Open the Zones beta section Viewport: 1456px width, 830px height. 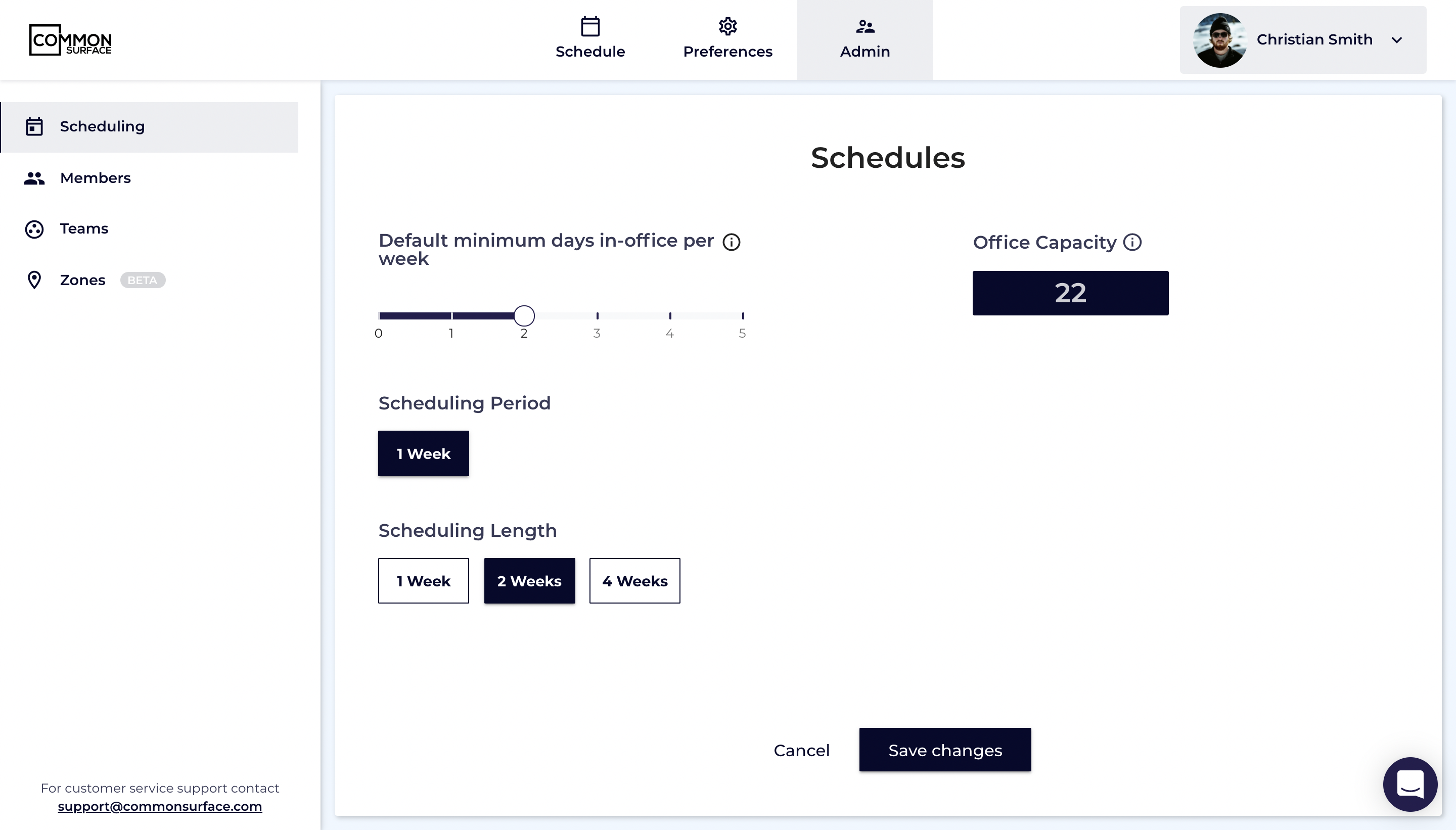82,280
